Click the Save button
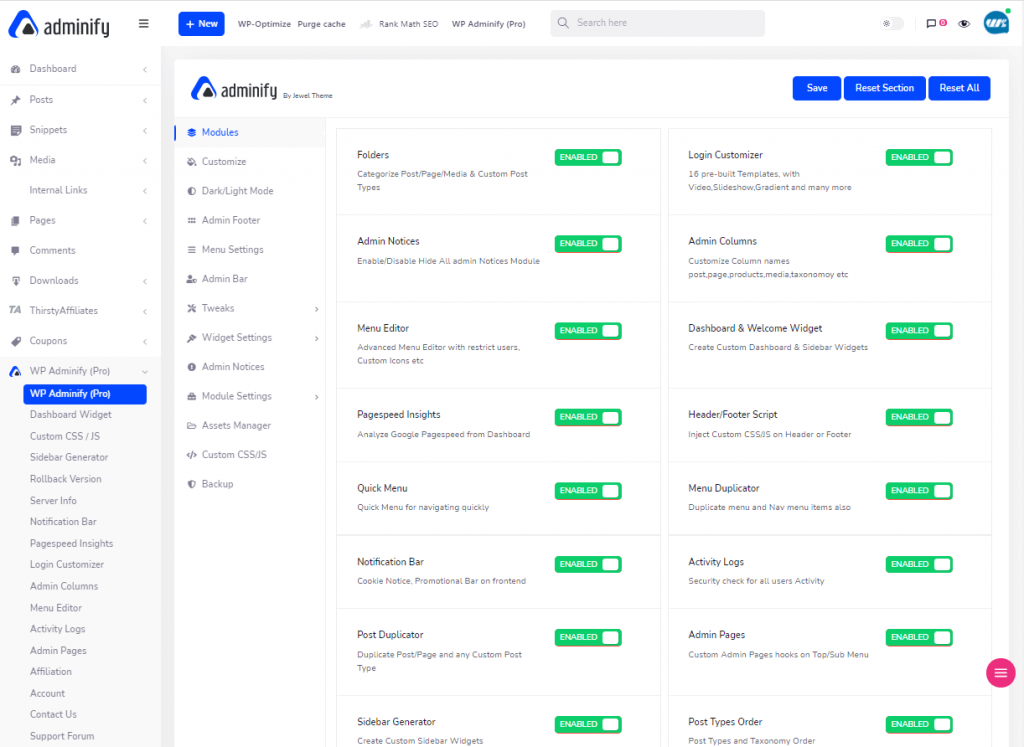Viewport: 1024px width, 747px height. pyautogui.click(x=816, y=88)
